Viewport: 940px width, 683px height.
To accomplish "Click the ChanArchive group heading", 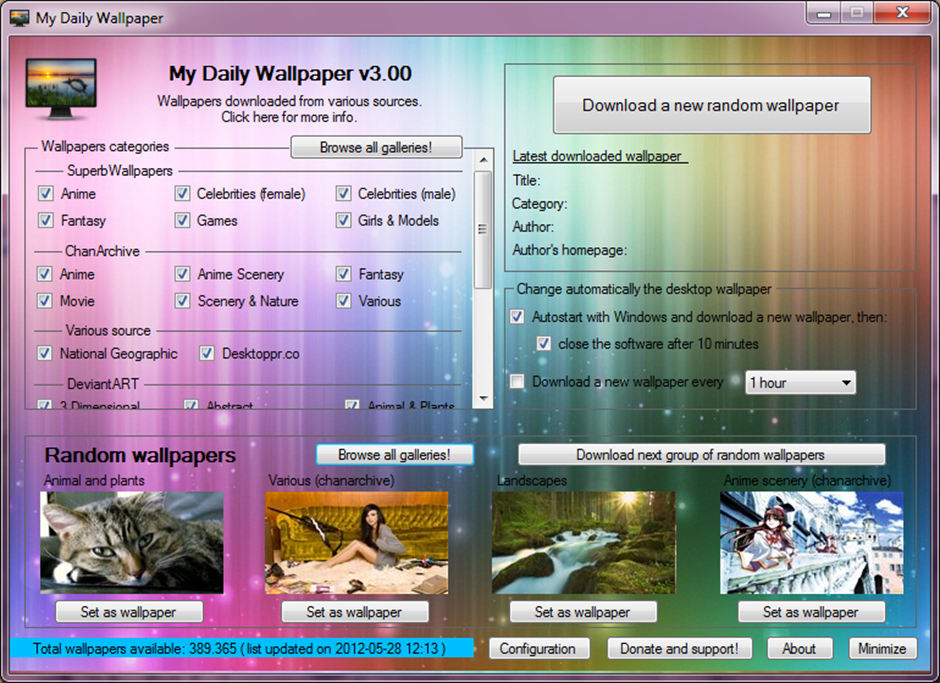I will pyautogui.click(x=103, y=251).
